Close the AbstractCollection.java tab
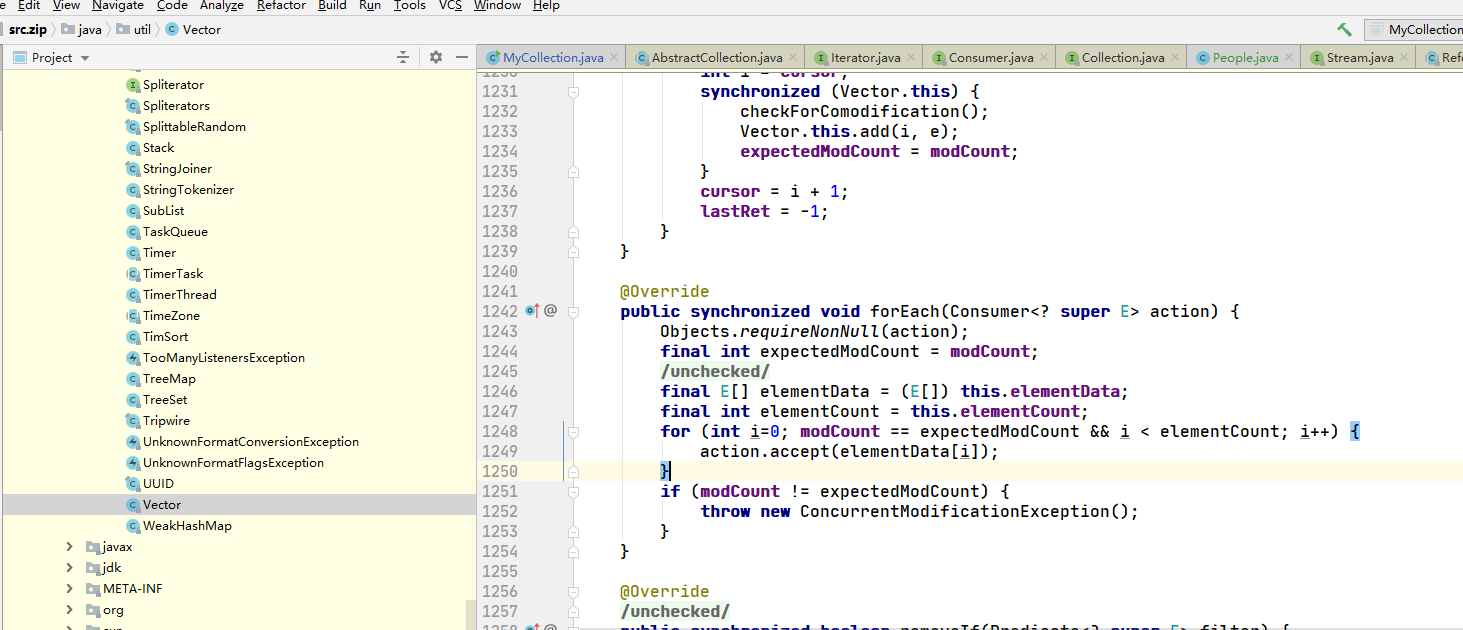This screenshot has height=630, width=1463. (x=793, y=58)
